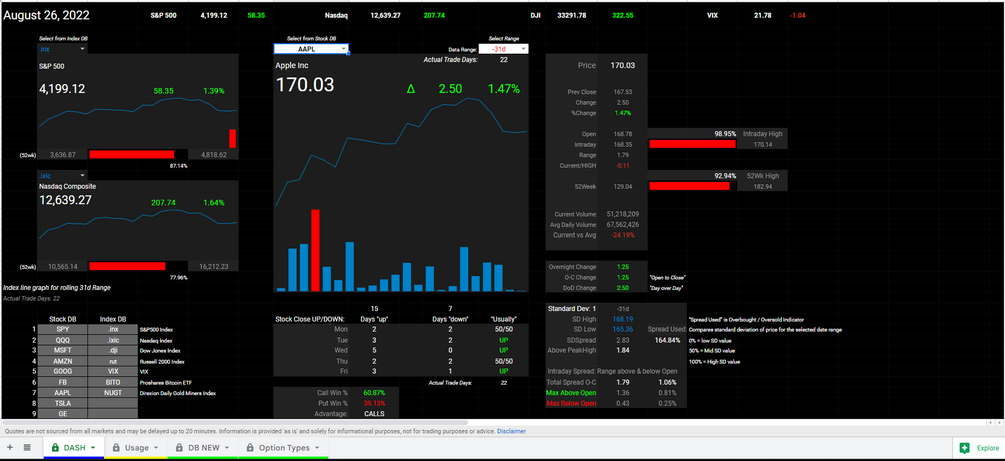1005x461 pixels.
Task: Click the Explore star icon
Action: (964, 448)
